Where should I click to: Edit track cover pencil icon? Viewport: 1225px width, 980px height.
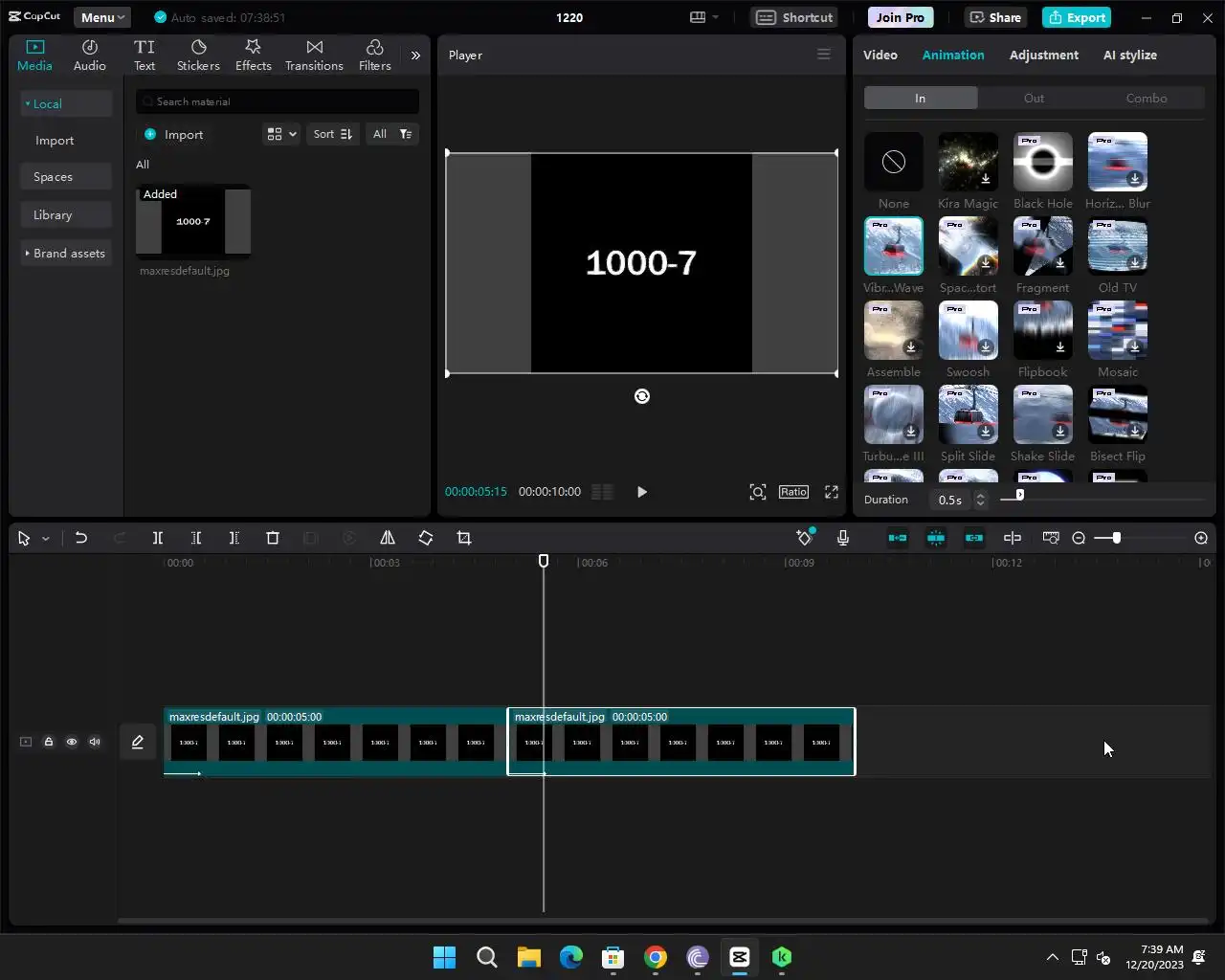(138, 742)
